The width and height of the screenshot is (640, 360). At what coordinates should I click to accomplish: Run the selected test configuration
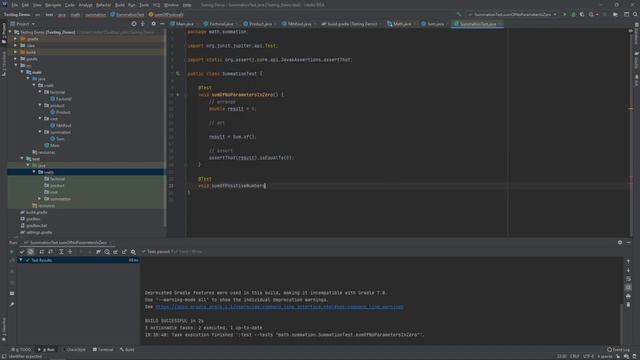click(x=565, y=14)
